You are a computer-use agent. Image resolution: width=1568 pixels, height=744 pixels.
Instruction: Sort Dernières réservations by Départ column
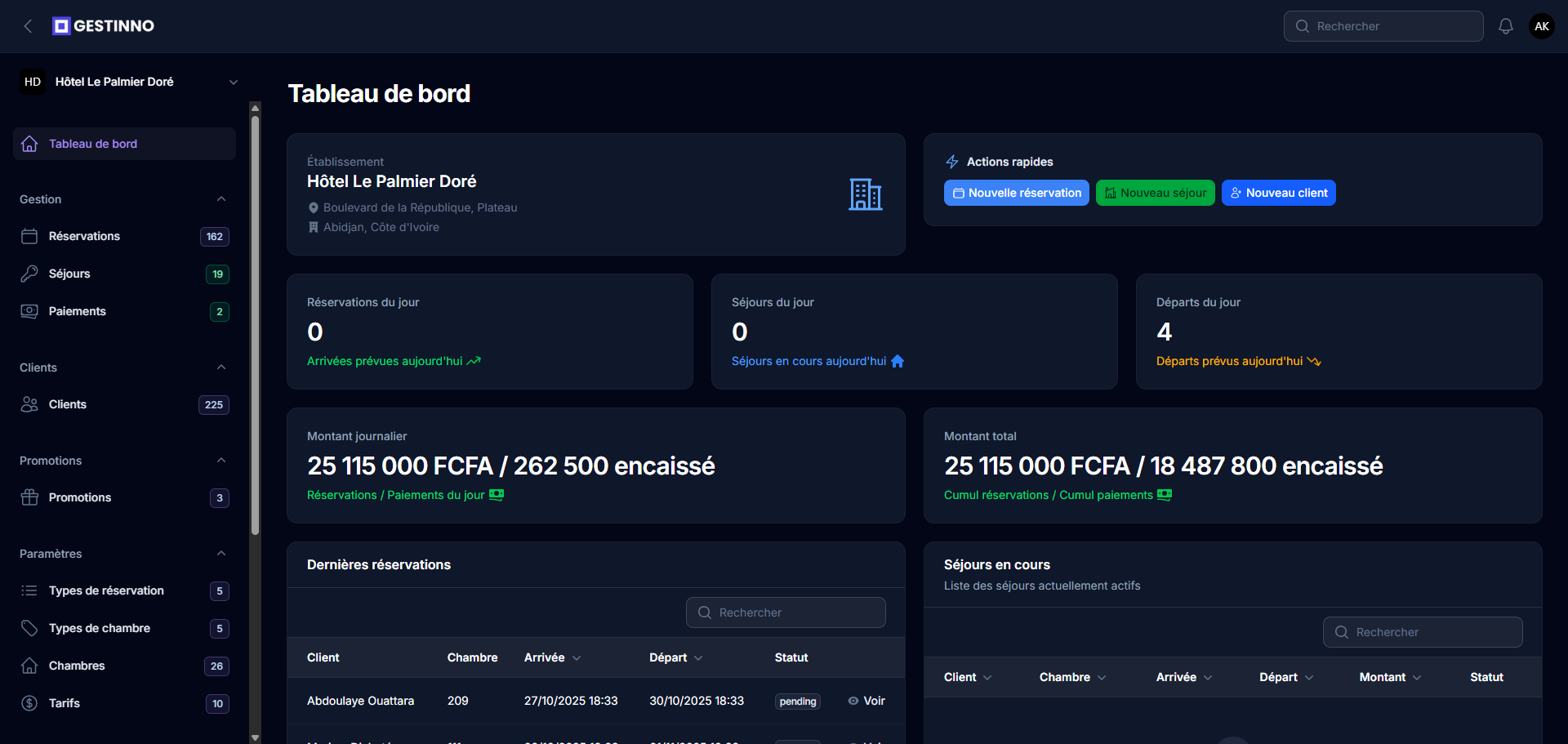[676, 657]
